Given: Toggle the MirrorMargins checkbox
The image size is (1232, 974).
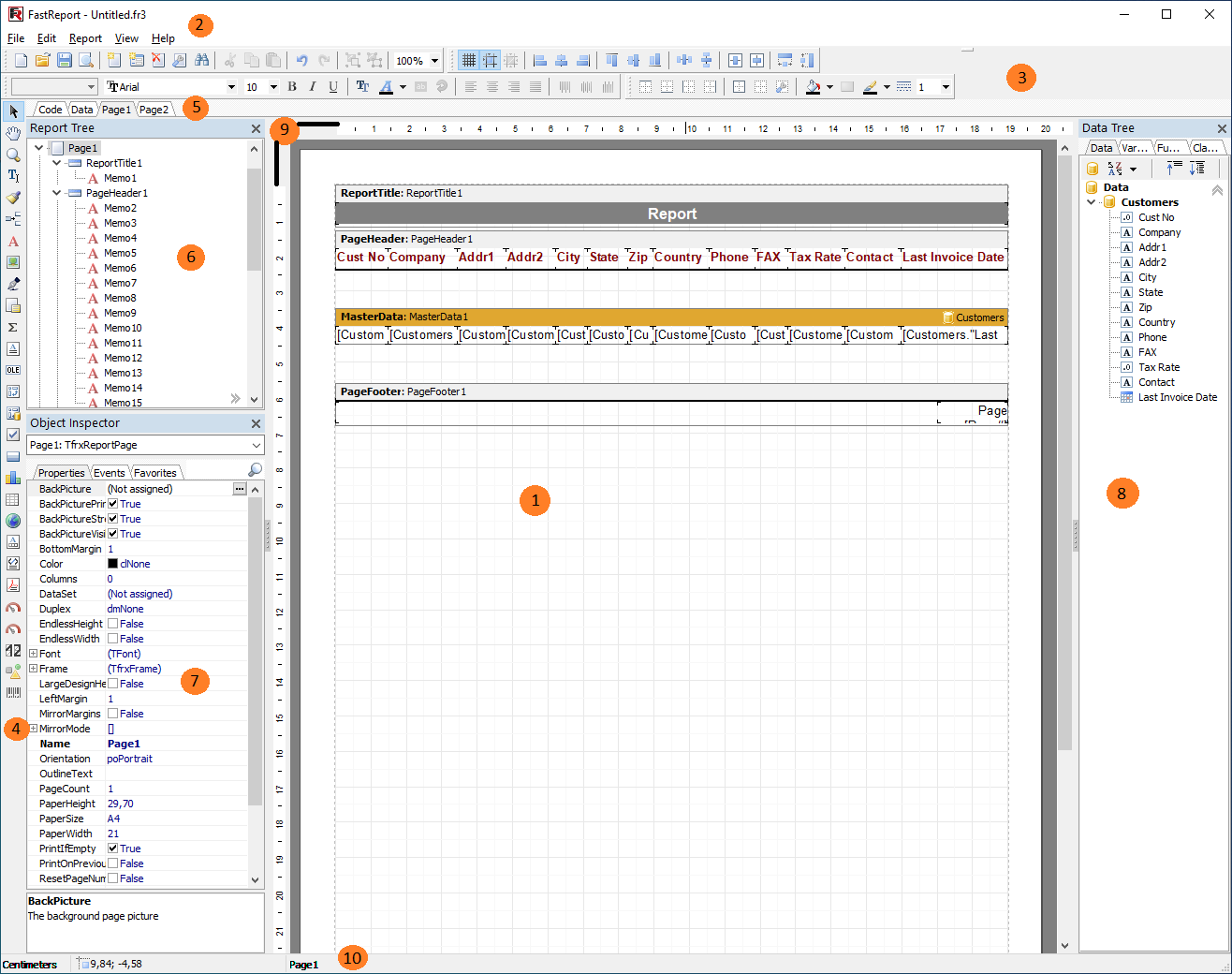Looking at the screenshot, I should tap(112, 714).
